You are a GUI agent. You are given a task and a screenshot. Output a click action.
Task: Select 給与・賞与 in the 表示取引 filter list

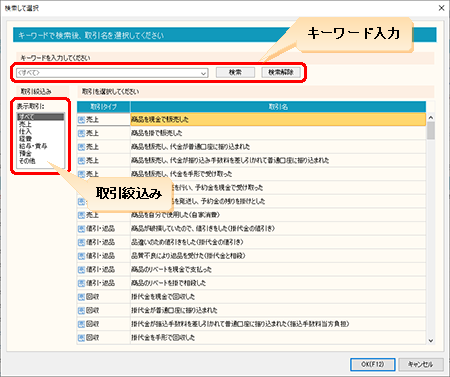pos(40,146)
